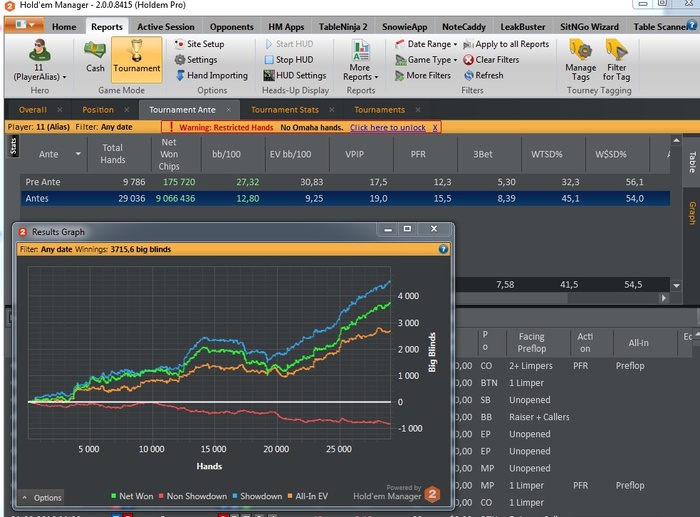Open LeakBuster tab
Viewport: 700px width, 517px height.
[522, 27]
